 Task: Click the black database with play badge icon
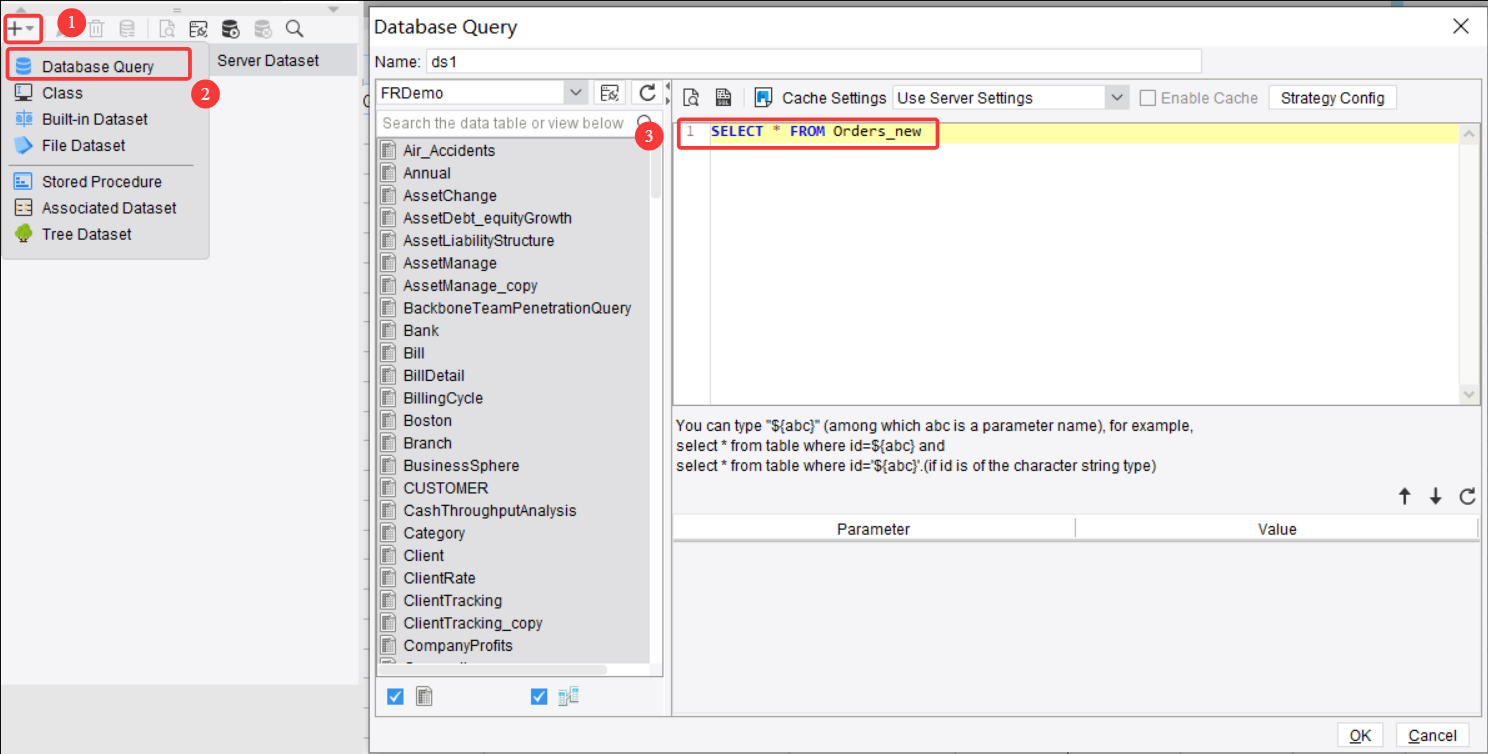click(230, 29)
